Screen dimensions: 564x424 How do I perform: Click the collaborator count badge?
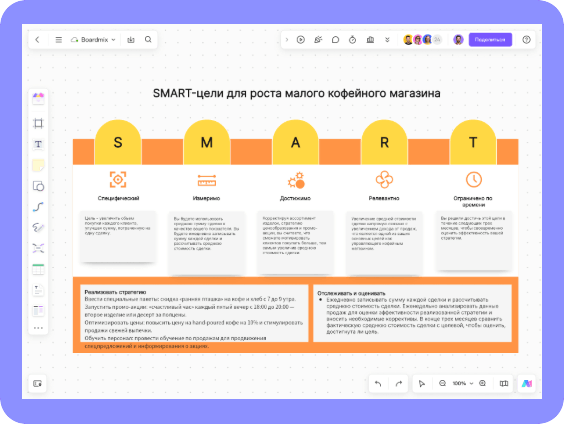click(x=437, y=40)
